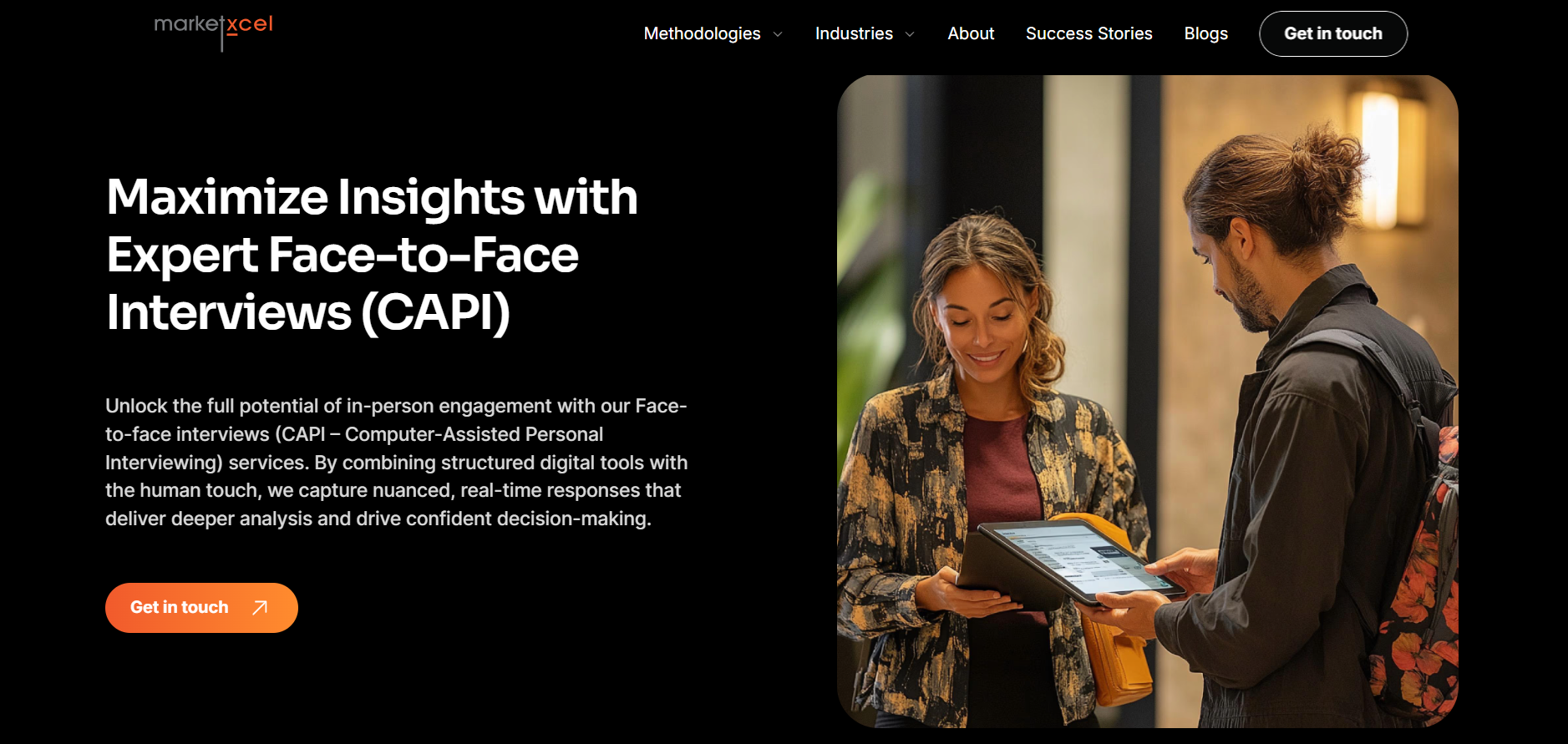Click the orange Get in touch button
This screenshot has height=744, width=1568.
(201, 608)
